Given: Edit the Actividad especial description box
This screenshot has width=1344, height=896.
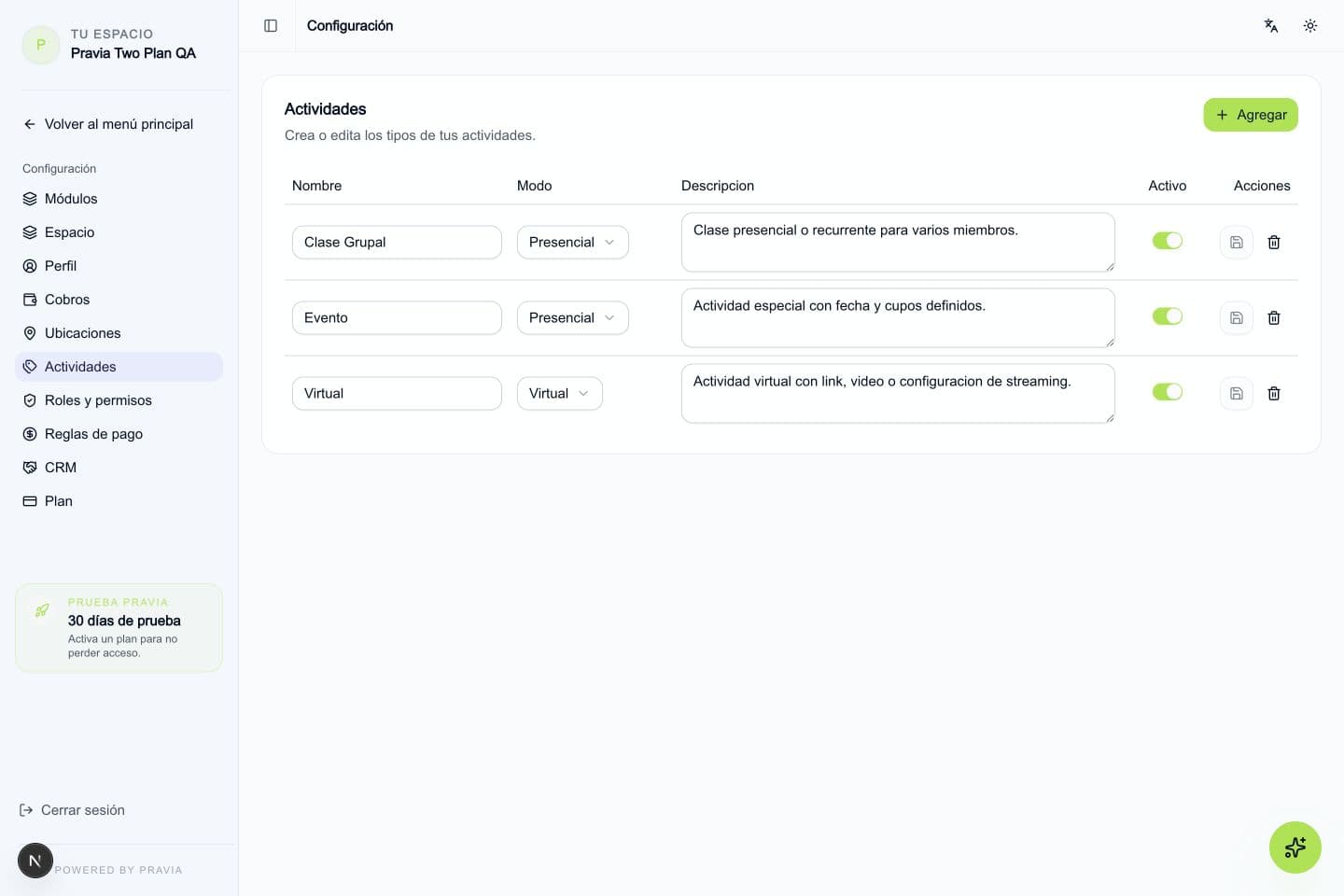Looking at the screenshot, I should coord(898,318).
